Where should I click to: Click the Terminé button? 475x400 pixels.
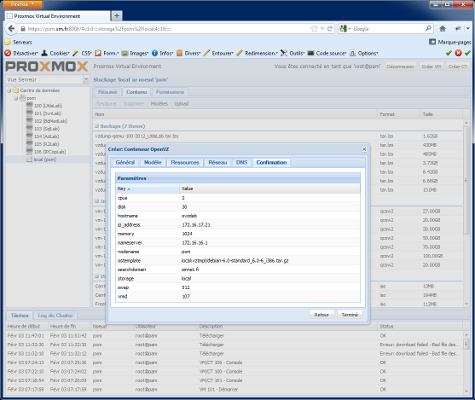click(x=350, y=314)
